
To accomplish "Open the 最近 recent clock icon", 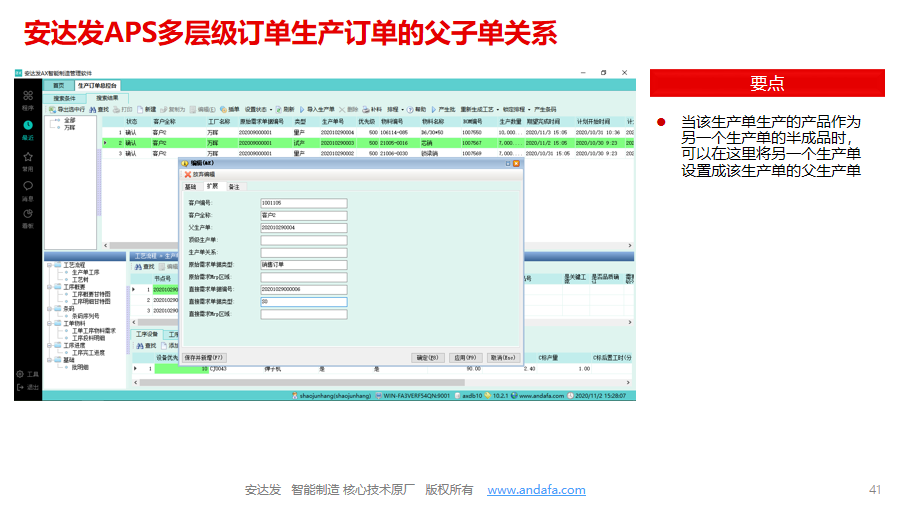I will pyautogui.click(x=28, y=126).
